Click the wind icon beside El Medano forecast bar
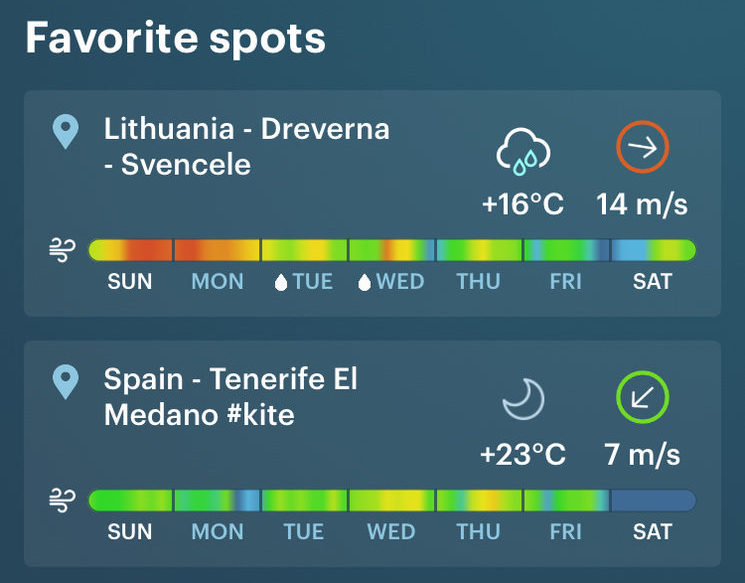745x583 pixels. coord(62,501)
